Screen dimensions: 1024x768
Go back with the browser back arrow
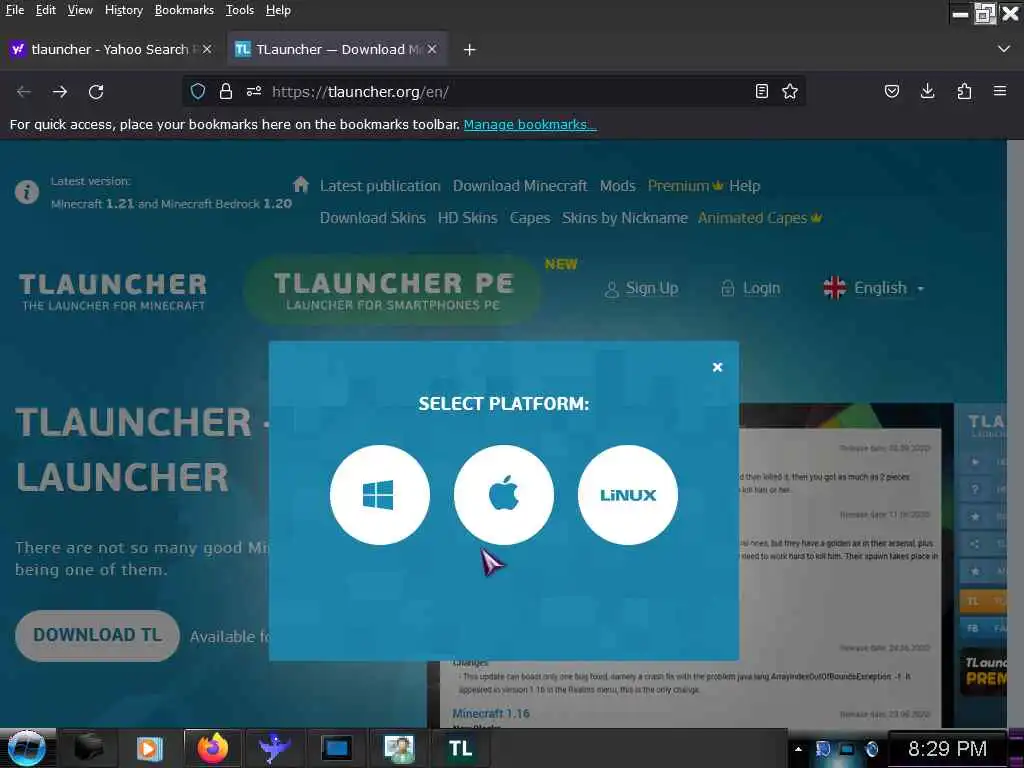24,91
